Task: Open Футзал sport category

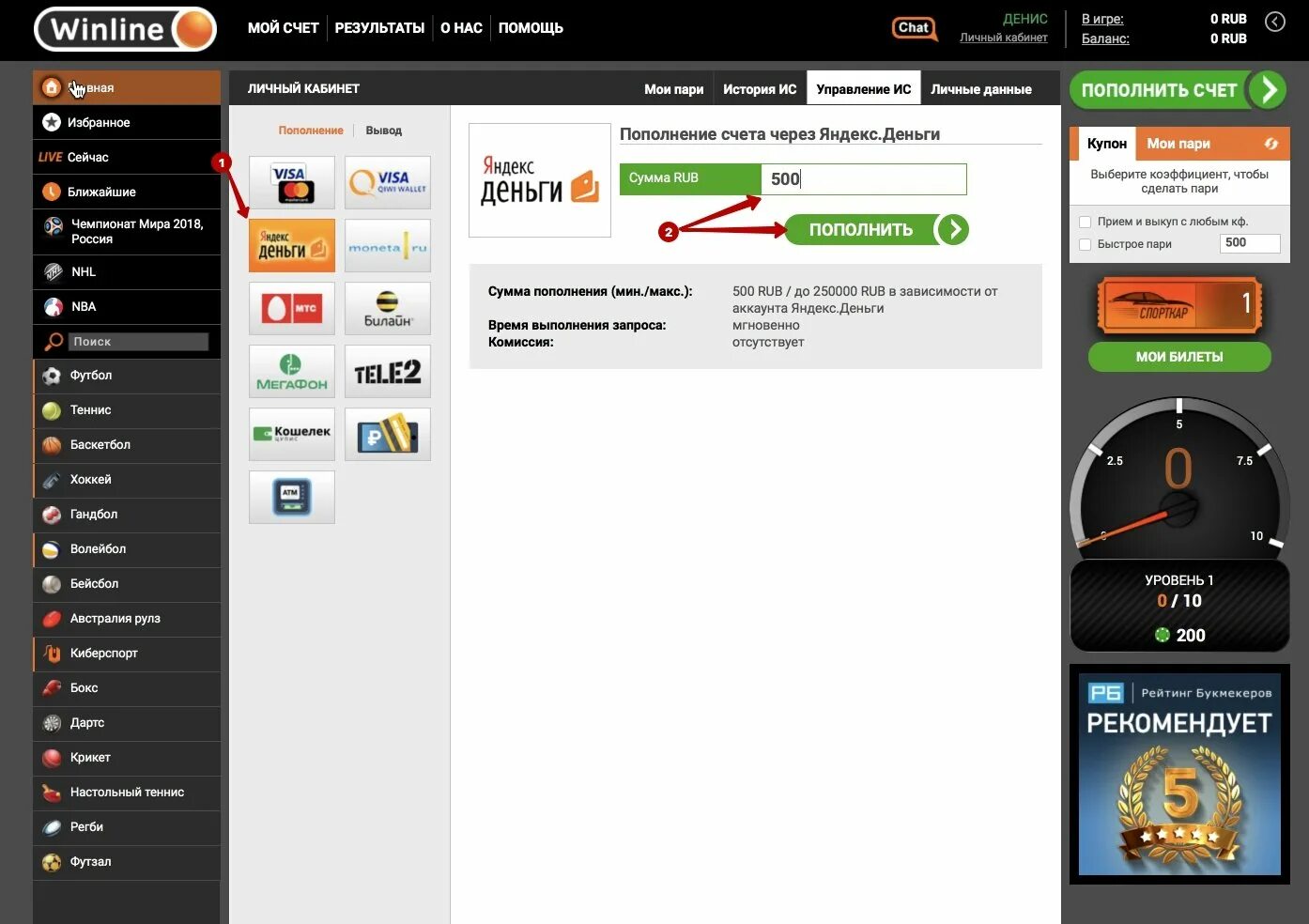Action: coord(127,861)
